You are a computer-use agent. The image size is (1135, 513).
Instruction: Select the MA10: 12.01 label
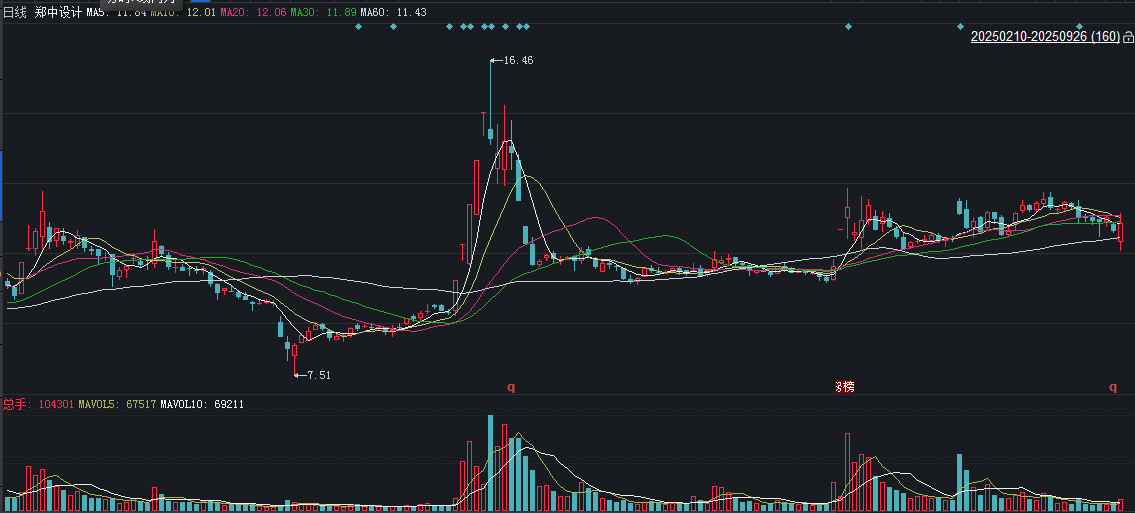[182, 12]
